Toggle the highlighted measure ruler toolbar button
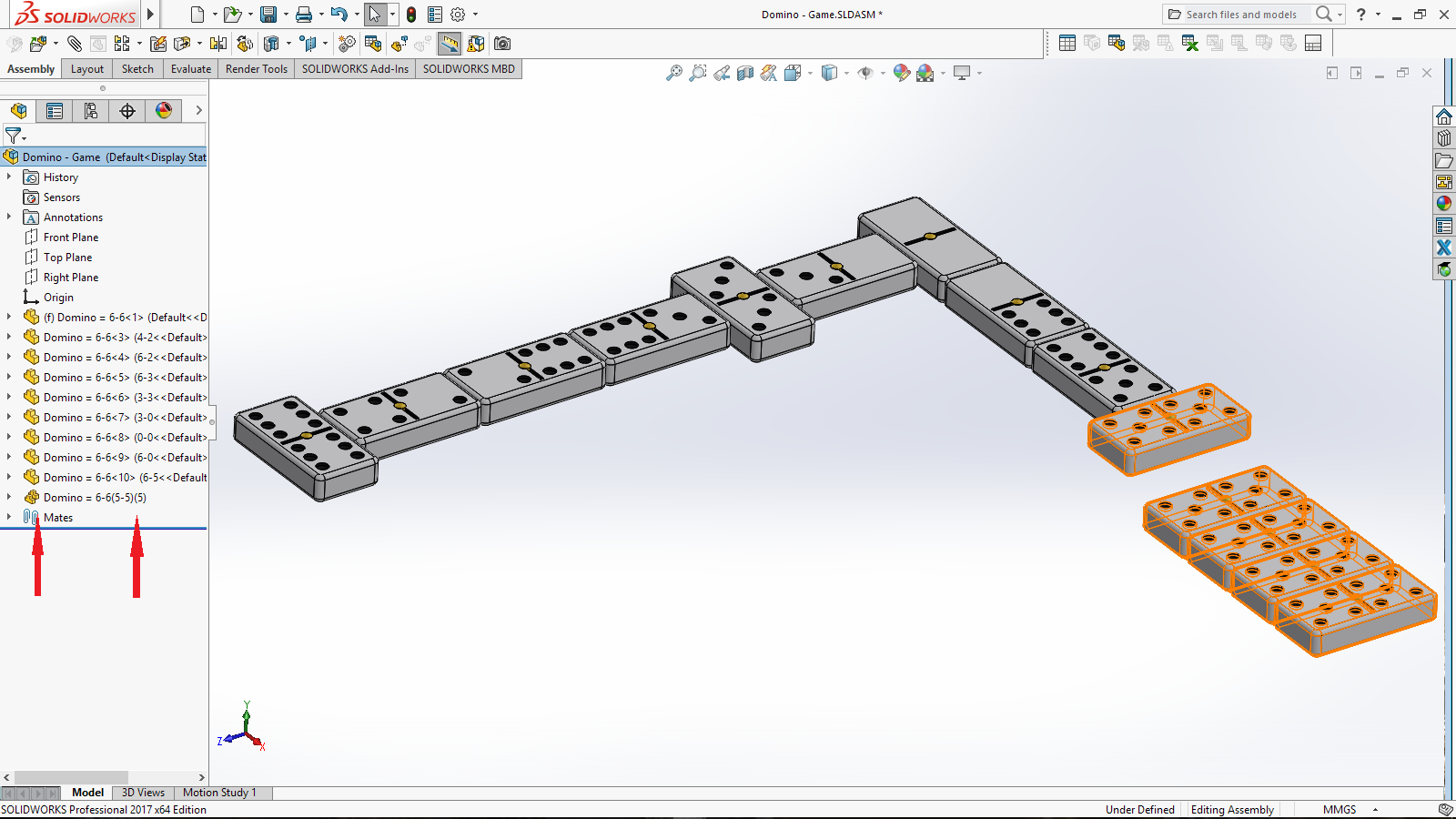Viewport: 1456px width, 819px height. pos(450,44)
